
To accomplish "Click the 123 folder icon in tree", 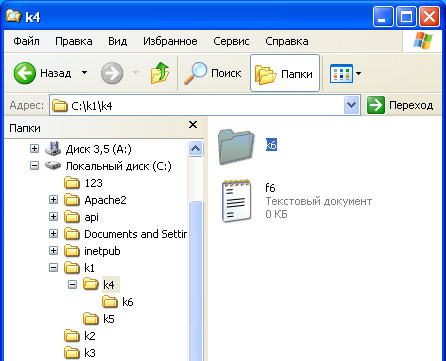I will (x=72, y=183).
